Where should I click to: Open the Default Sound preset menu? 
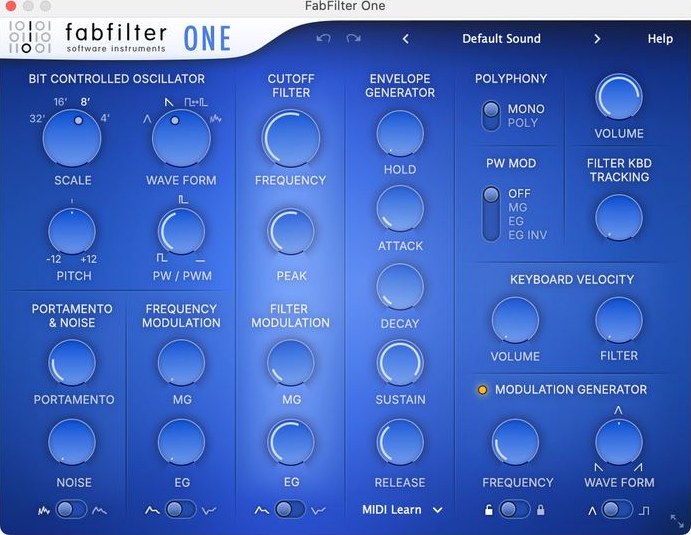click(x=502, y=39)
